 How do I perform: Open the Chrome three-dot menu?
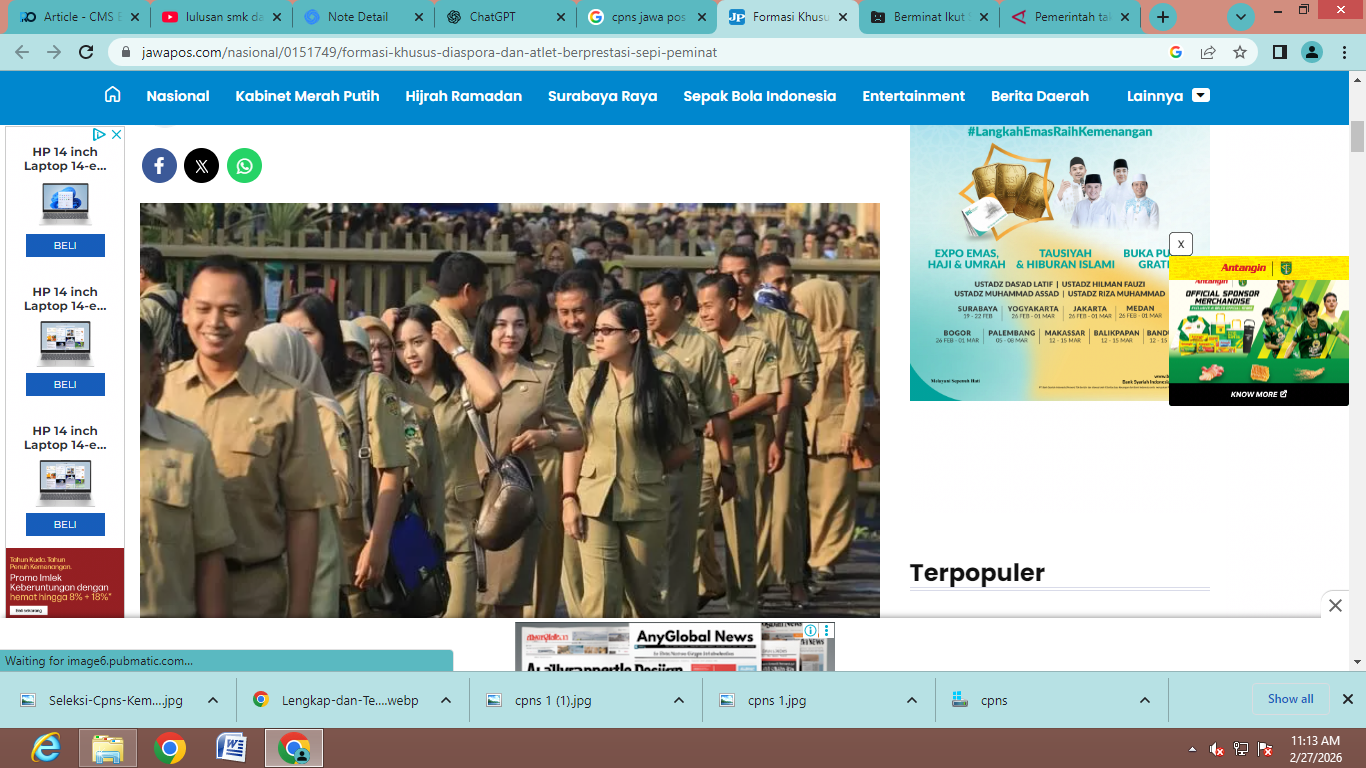(x=1345, y=52)
